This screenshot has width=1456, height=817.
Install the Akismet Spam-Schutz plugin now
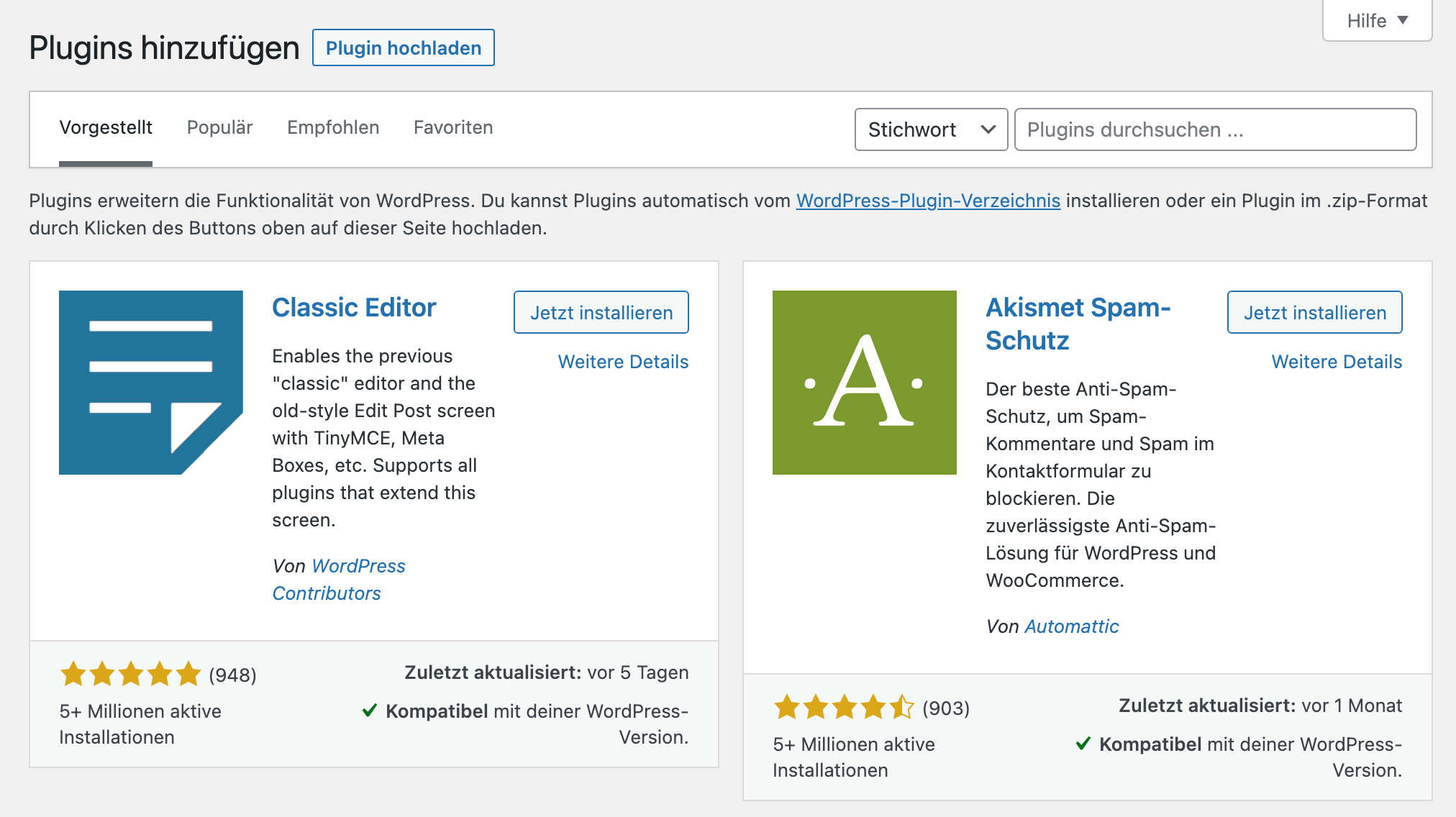pos(1315,312)
